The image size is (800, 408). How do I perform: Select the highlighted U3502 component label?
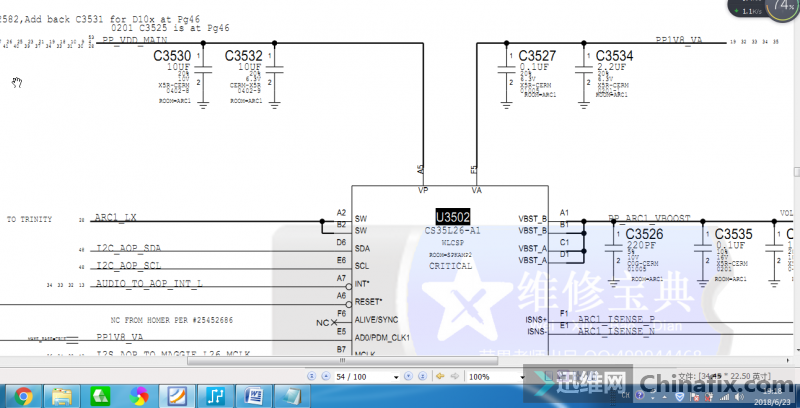coord(453,216)
